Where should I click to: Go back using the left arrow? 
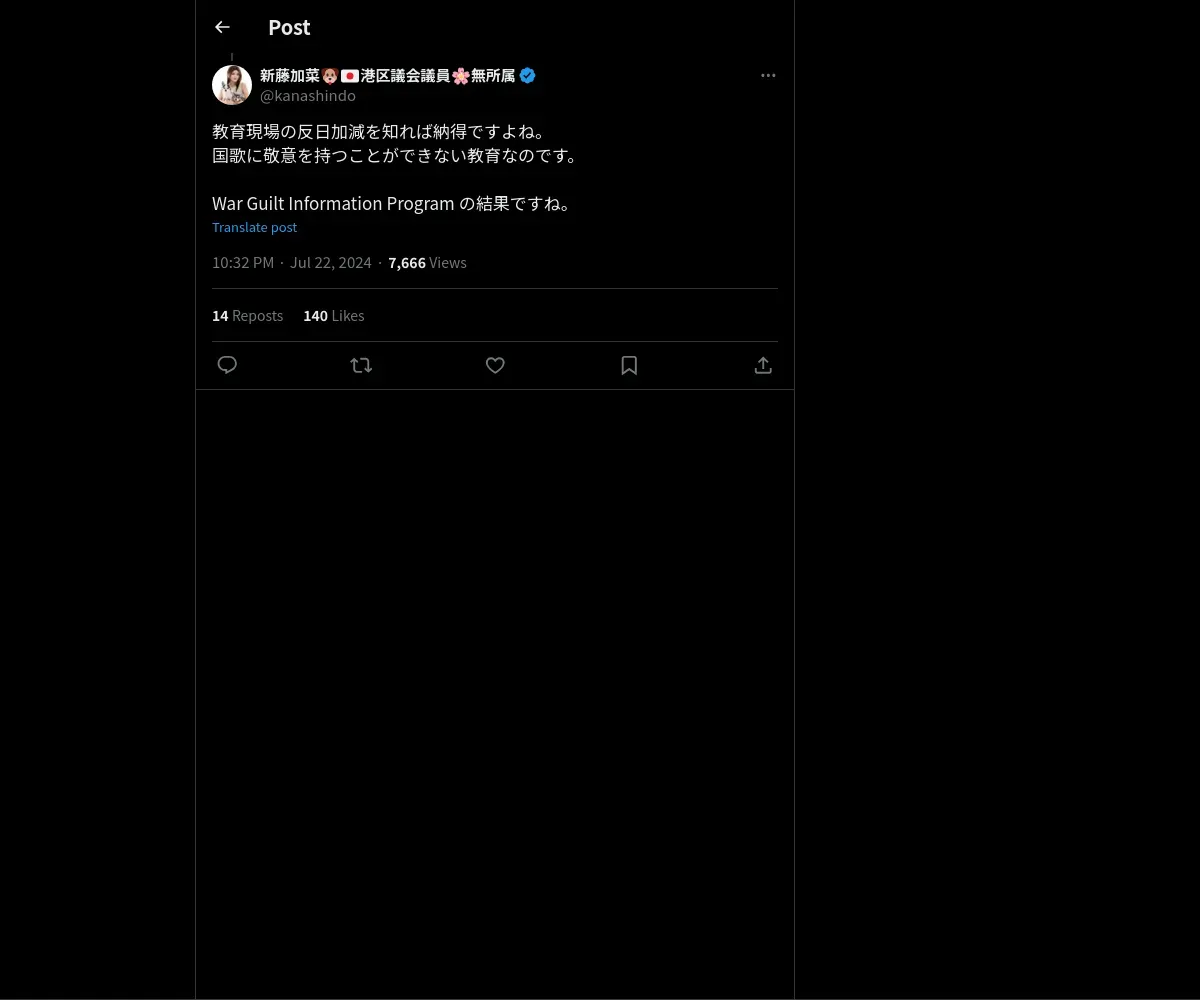coord(222,27)
